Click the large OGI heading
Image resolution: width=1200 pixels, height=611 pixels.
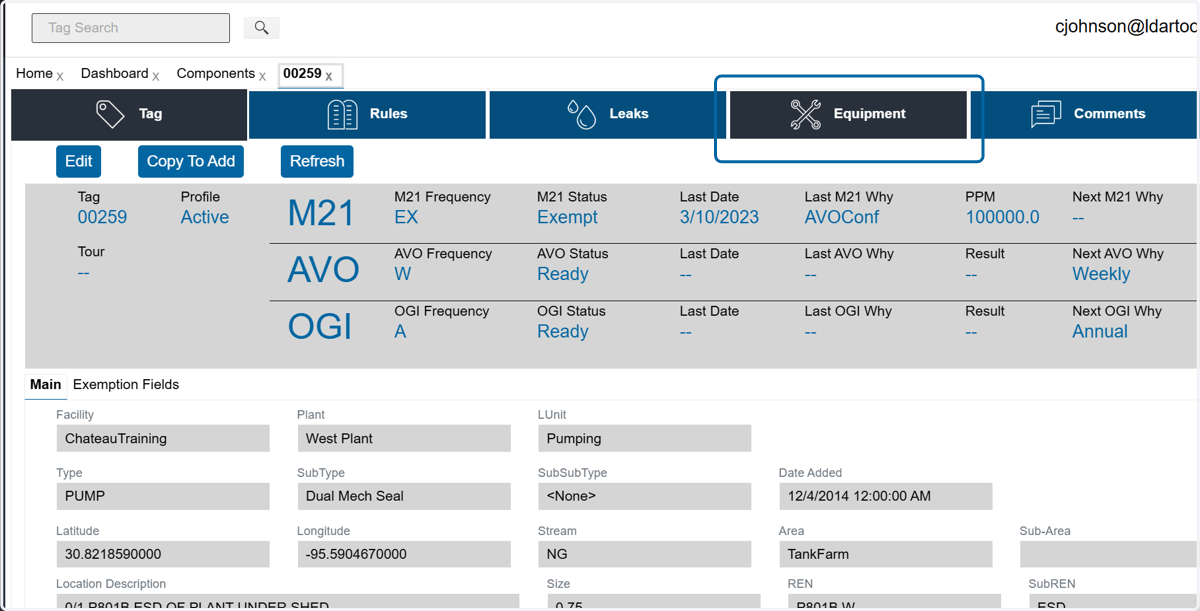click(x=320, y=327)
